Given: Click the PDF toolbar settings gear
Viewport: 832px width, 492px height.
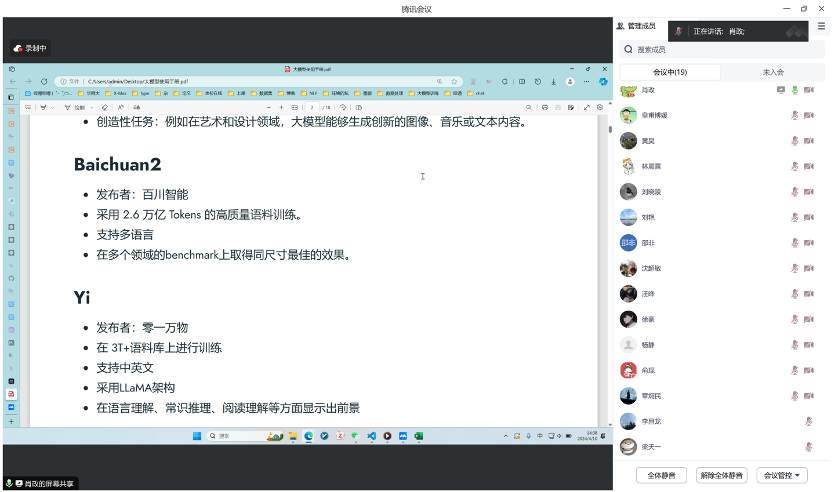Looking at the screenshot, I should tap(600, 107).
